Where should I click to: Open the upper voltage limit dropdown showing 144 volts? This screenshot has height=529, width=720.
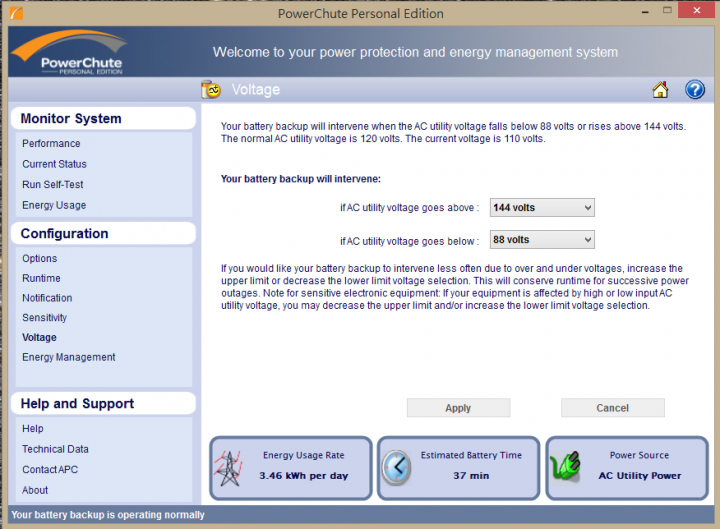[542, 208]
